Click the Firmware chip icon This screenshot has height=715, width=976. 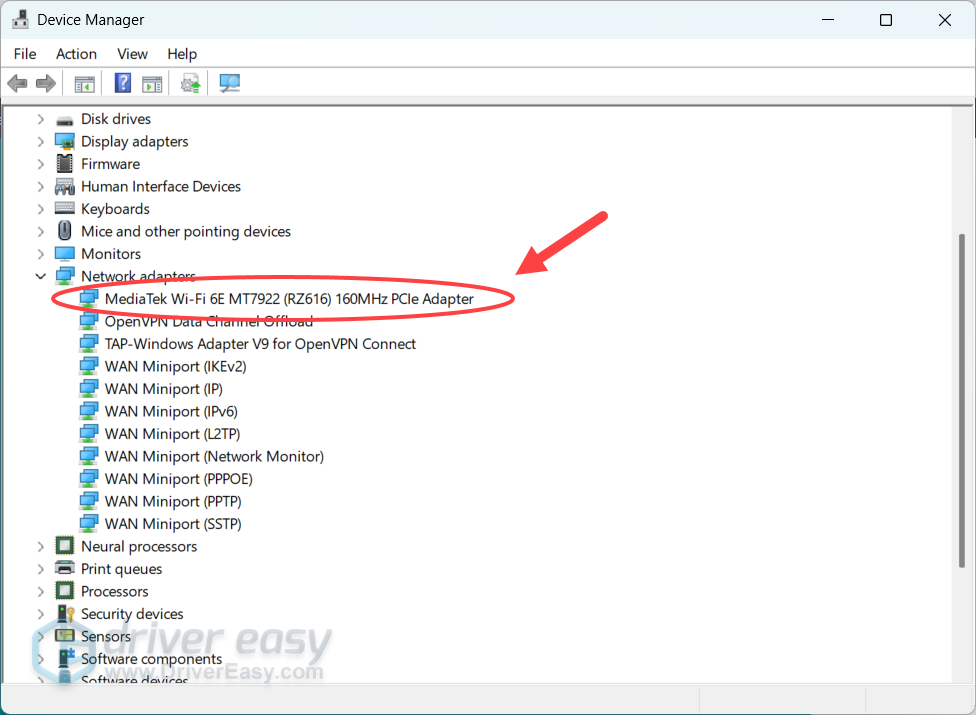click(65, 164)
